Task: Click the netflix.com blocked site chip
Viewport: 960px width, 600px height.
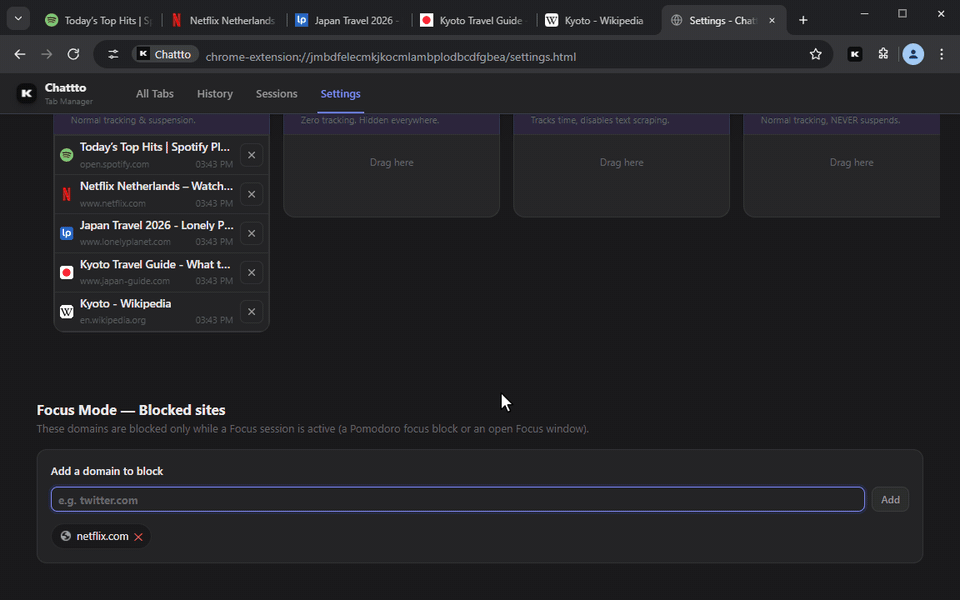Action: [101, 536]
